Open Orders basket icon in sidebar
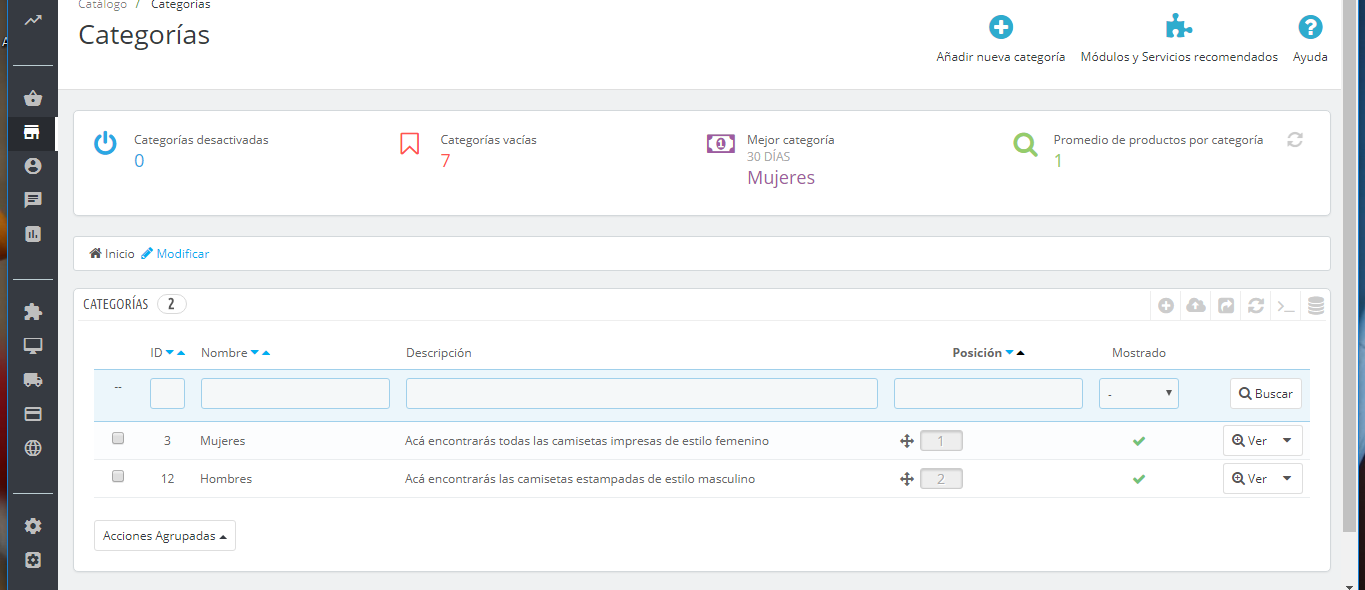This screenshot has width=1365, height=590. click(x=33, y=98)
